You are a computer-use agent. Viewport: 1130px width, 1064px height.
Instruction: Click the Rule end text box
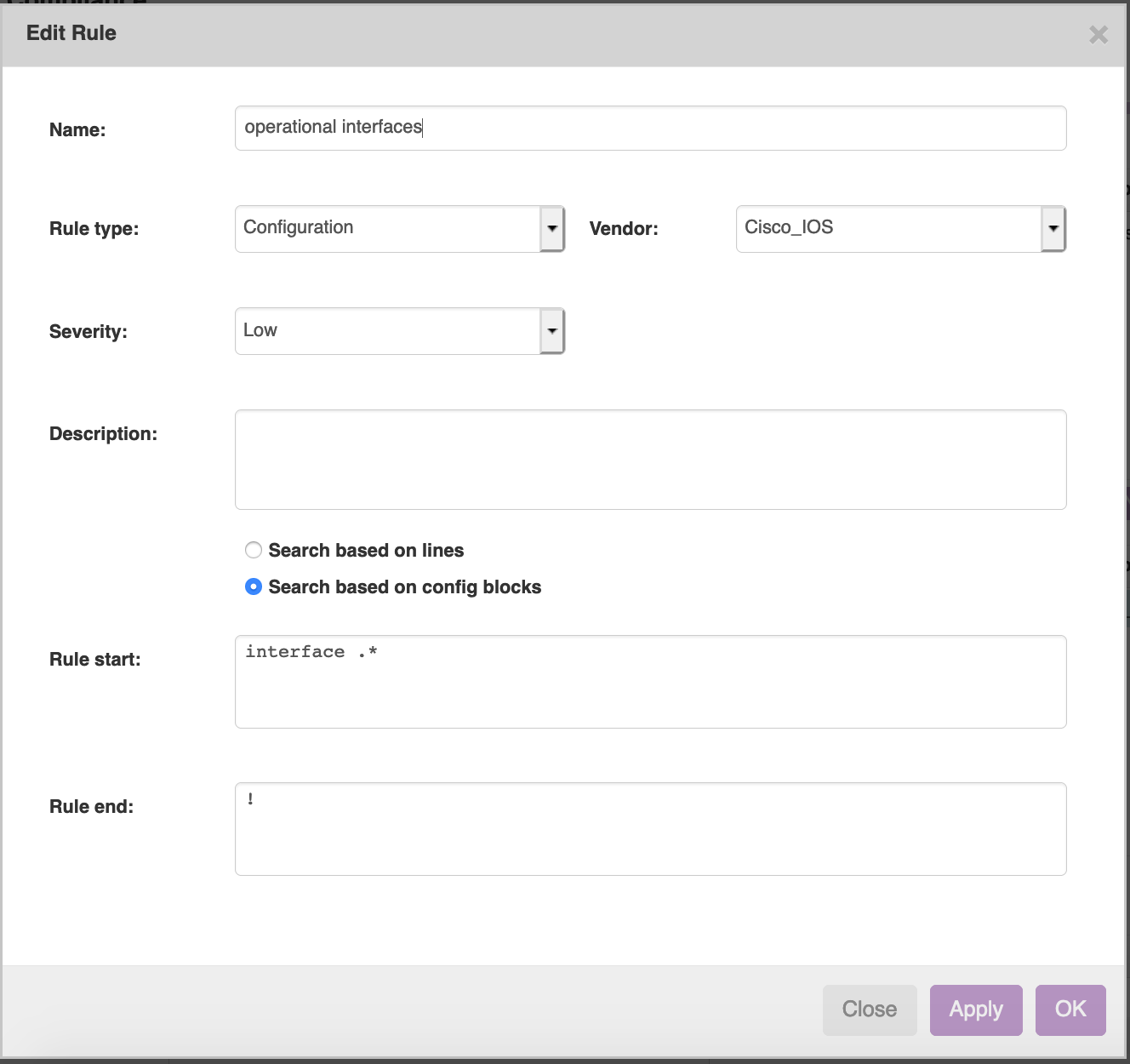[x=650, y=829]
